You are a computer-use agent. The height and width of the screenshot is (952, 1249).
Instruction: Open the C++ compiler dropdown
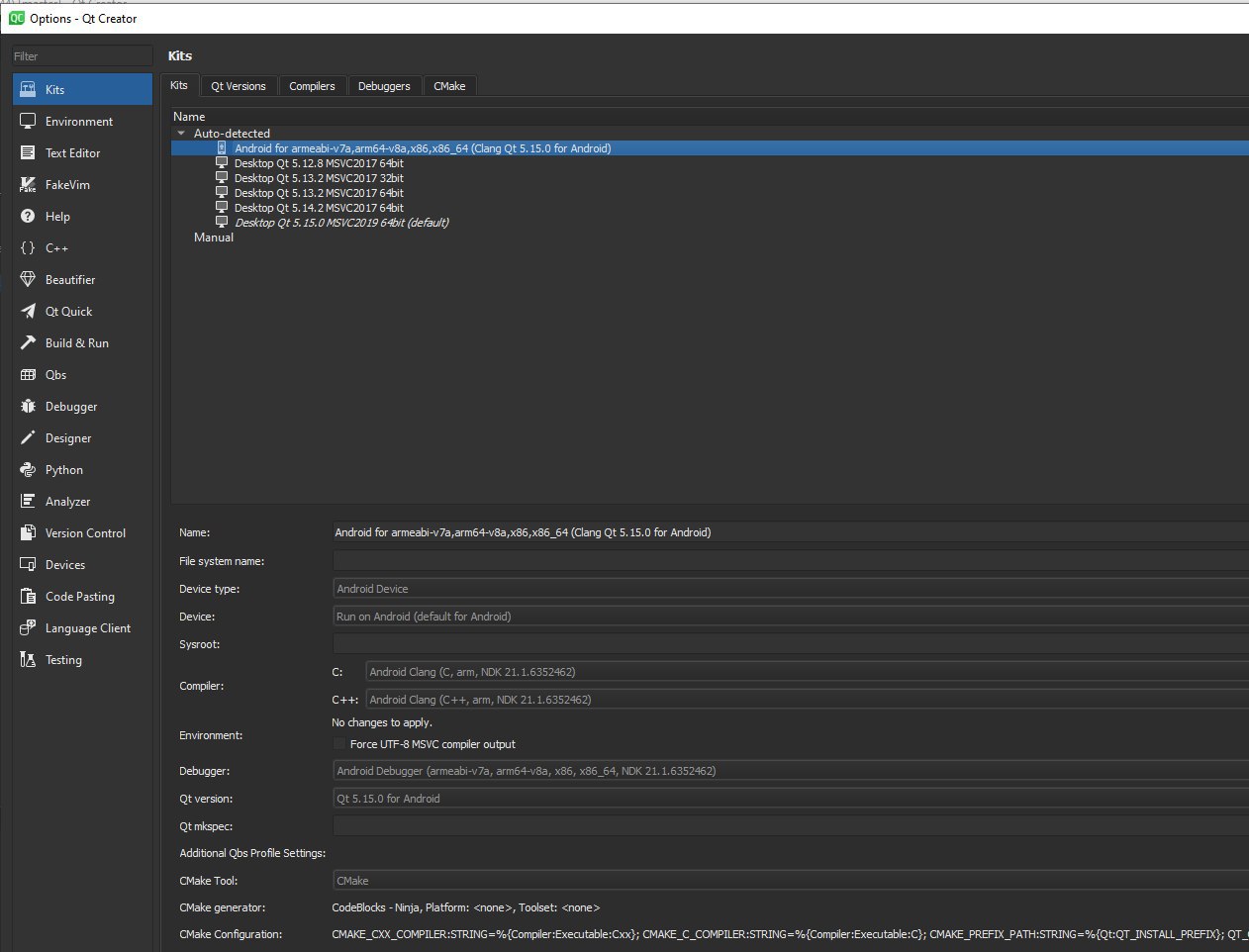pyautogui.click(x=807, y=700)
